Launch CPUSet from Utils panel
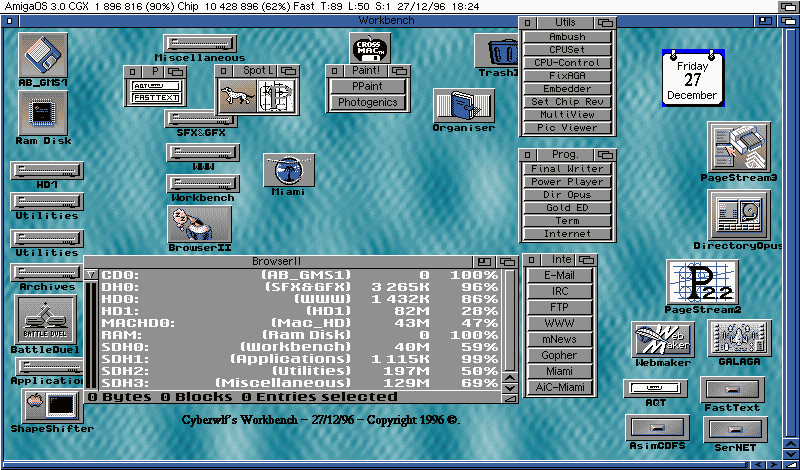 [567, 50]
